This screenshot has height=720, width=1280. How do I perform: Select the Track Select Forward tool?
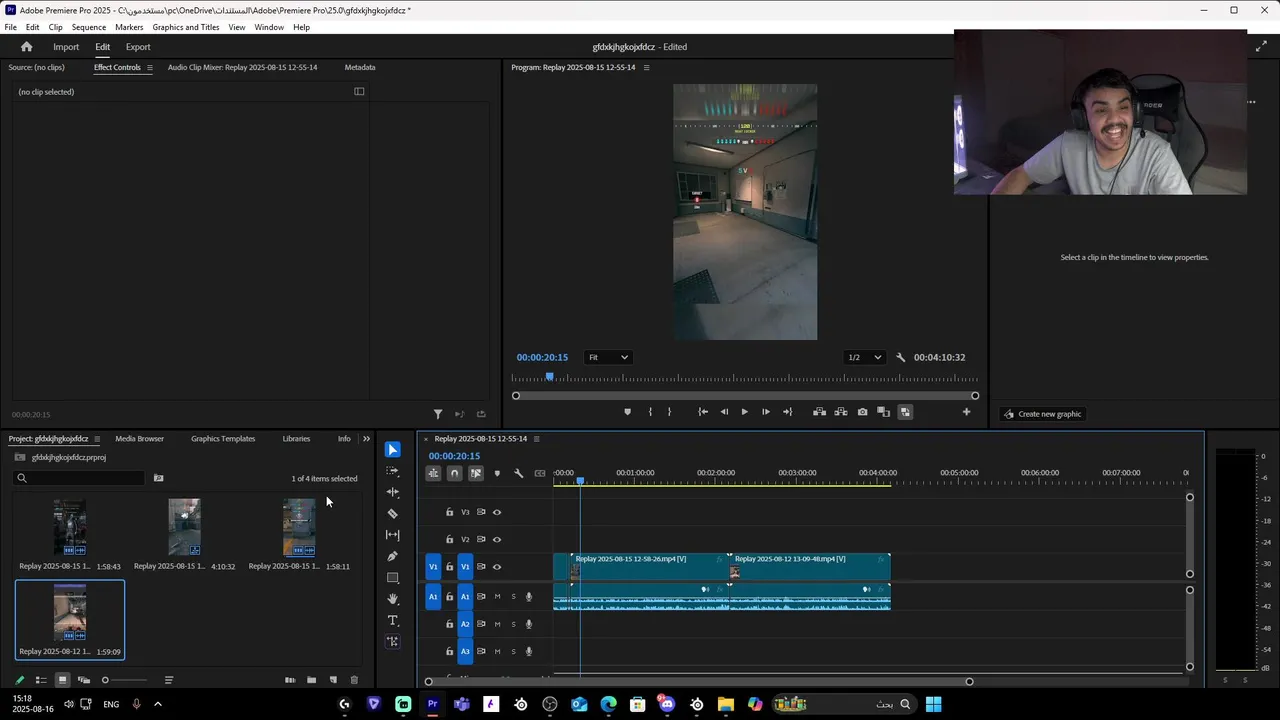[x=393, y=471]
